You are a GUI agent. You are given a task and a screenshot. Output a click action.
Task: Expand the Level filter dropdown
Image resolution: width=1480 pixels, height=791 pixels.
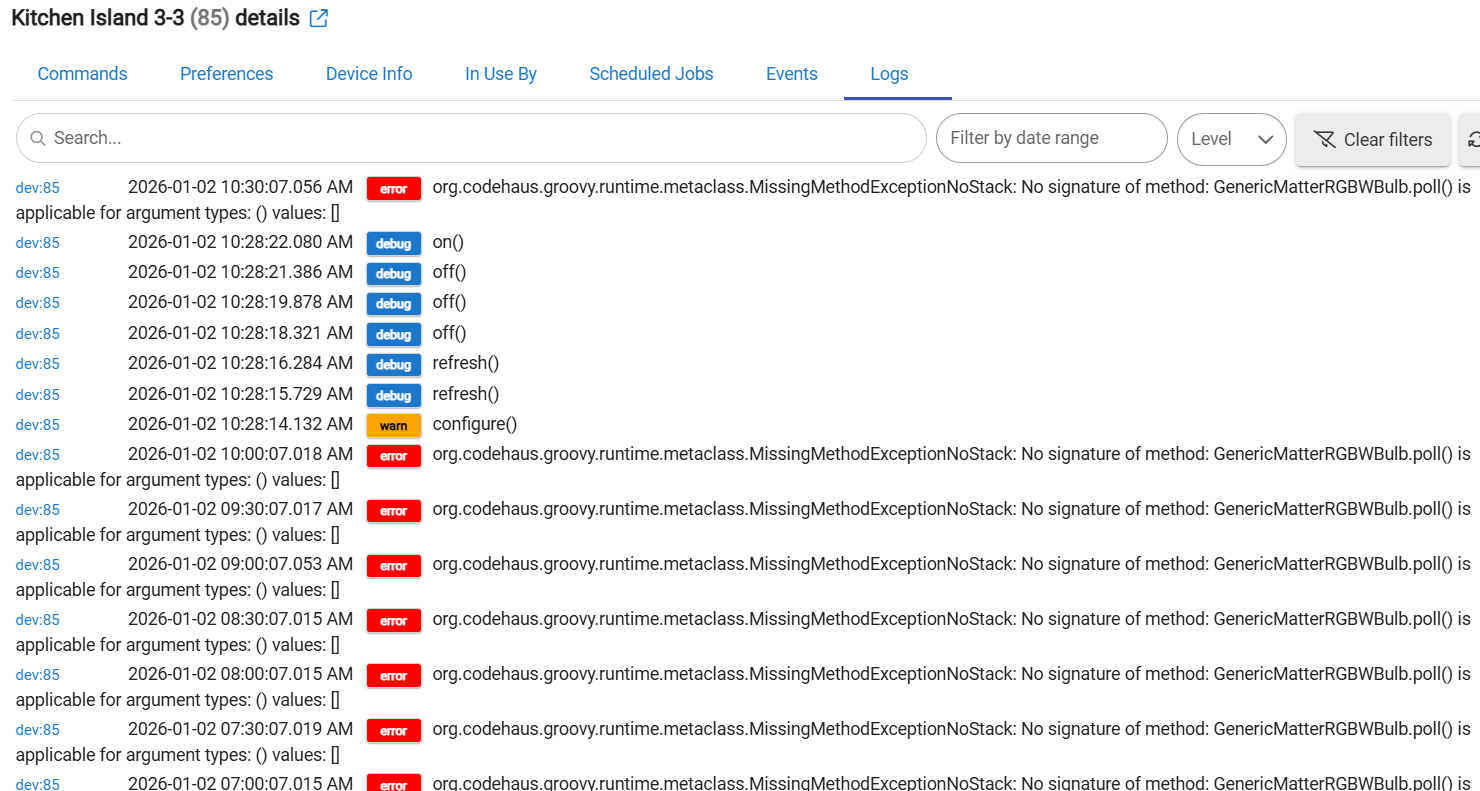tap(1231, 139)
